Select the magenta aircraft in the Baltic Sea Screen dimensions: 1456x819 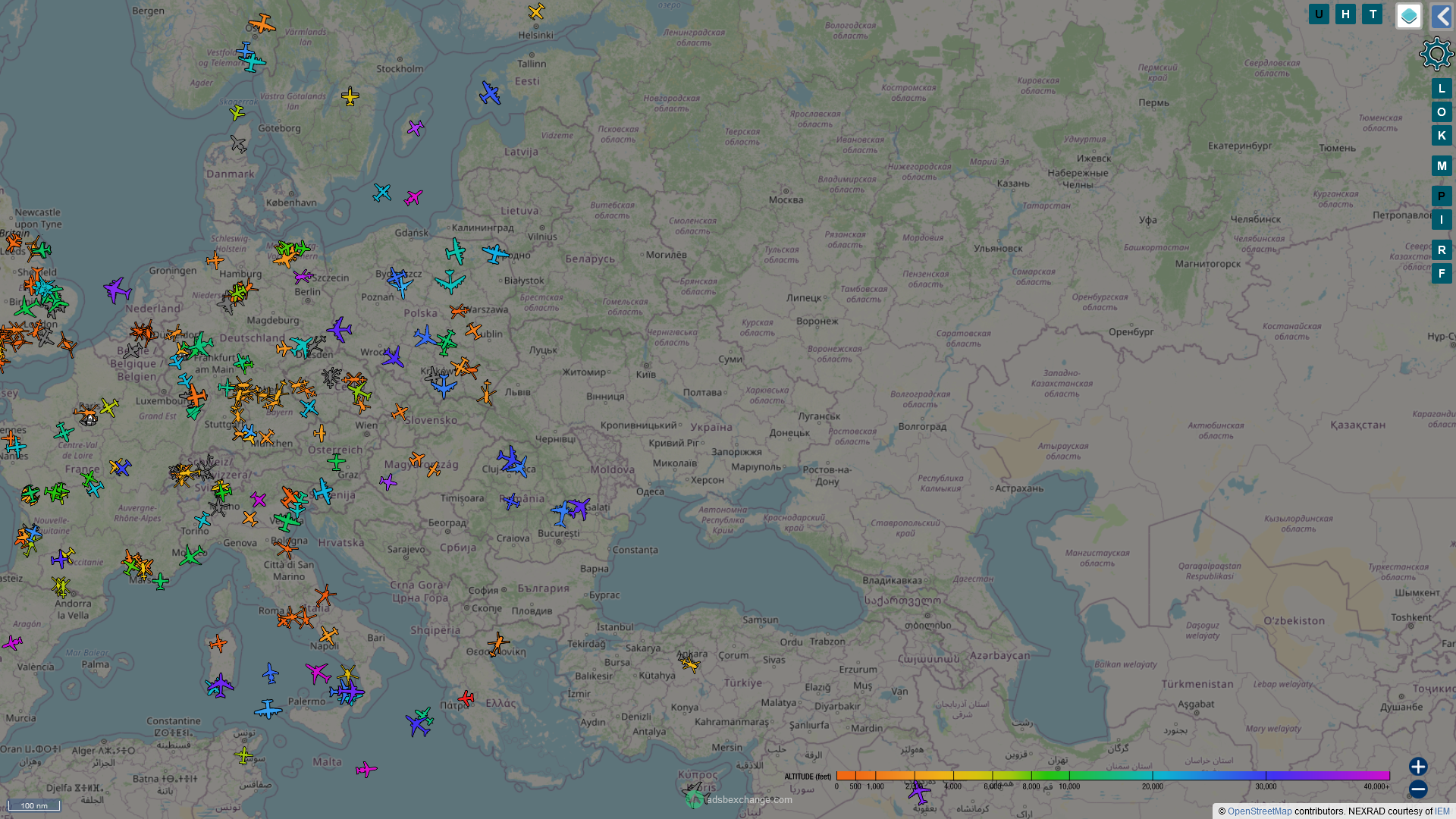click(x=413, y=198)
